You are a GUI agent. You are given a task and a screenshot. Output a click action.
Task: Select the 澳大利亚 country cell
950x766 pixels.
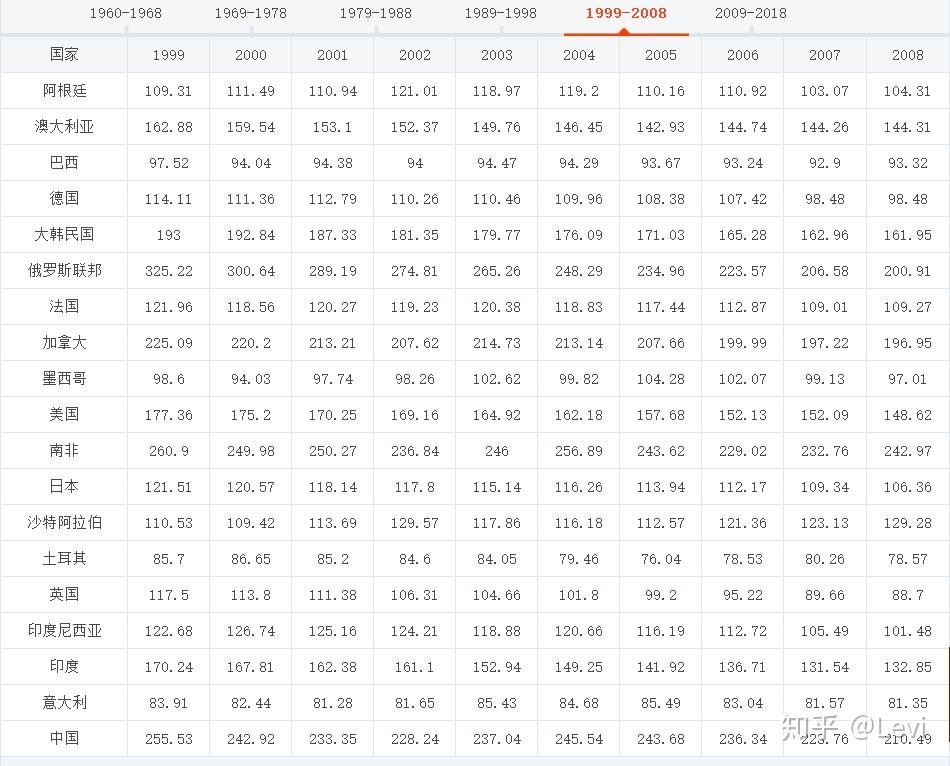(x=64, y=127)
